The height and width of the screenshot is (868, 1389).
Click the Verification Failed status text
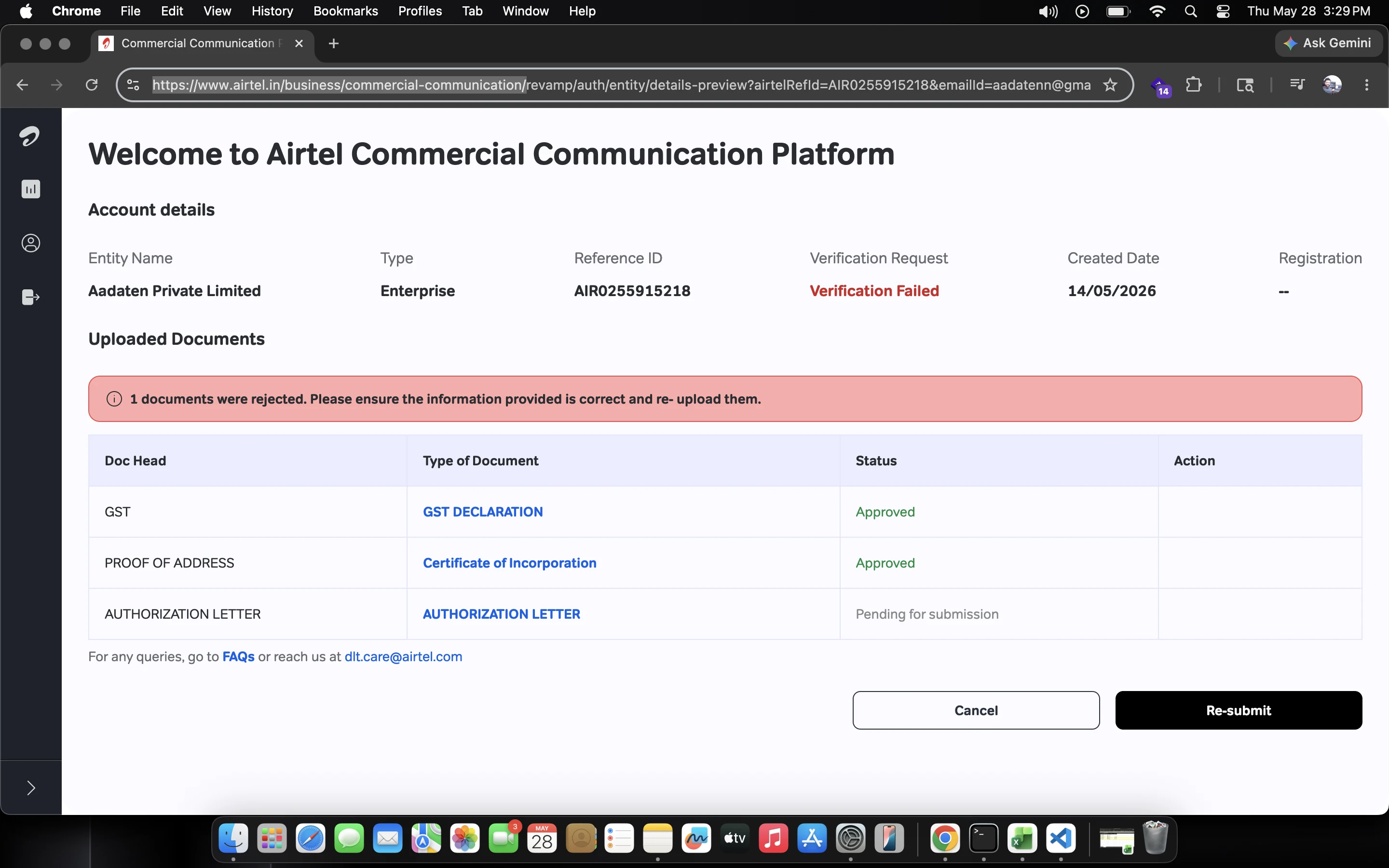[874, 291]
